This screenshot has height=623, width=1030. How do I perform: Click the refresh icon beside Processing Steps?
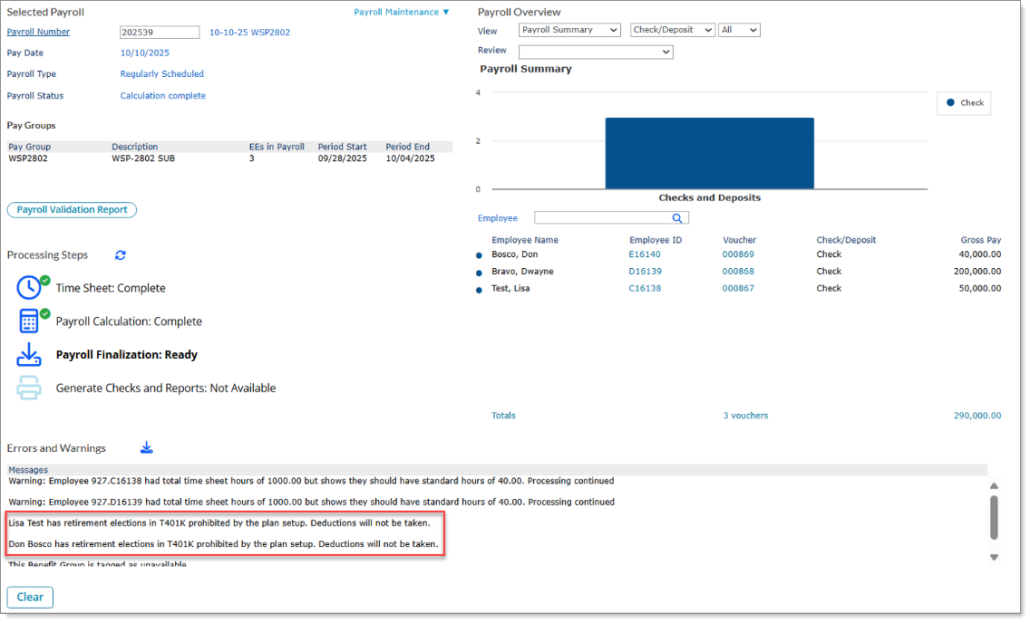click(x=120, y=255)
